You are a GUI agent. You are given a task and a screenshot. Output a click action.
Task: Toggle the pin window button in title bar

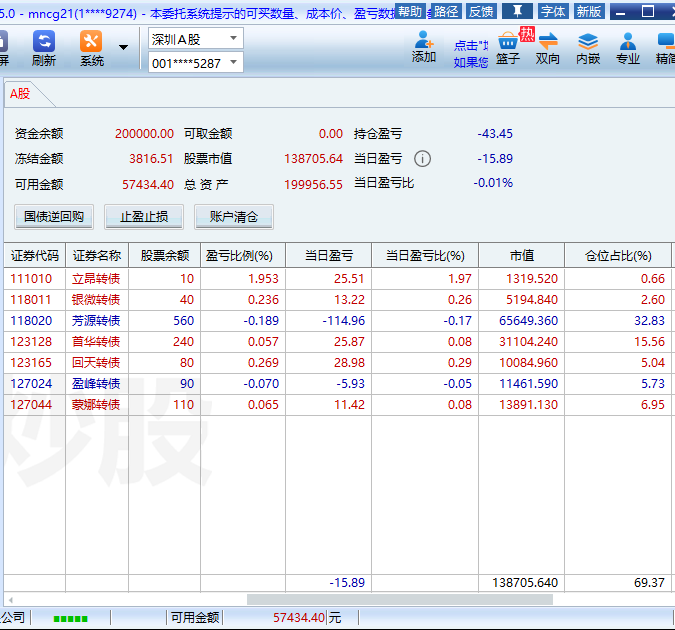[x=517, y=11]
